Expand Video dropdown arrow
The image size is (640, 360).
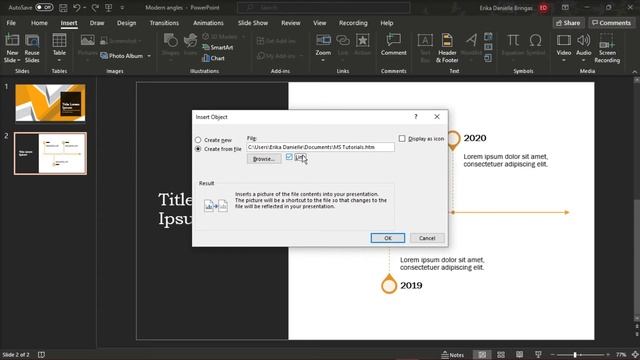tap(564, 60)
